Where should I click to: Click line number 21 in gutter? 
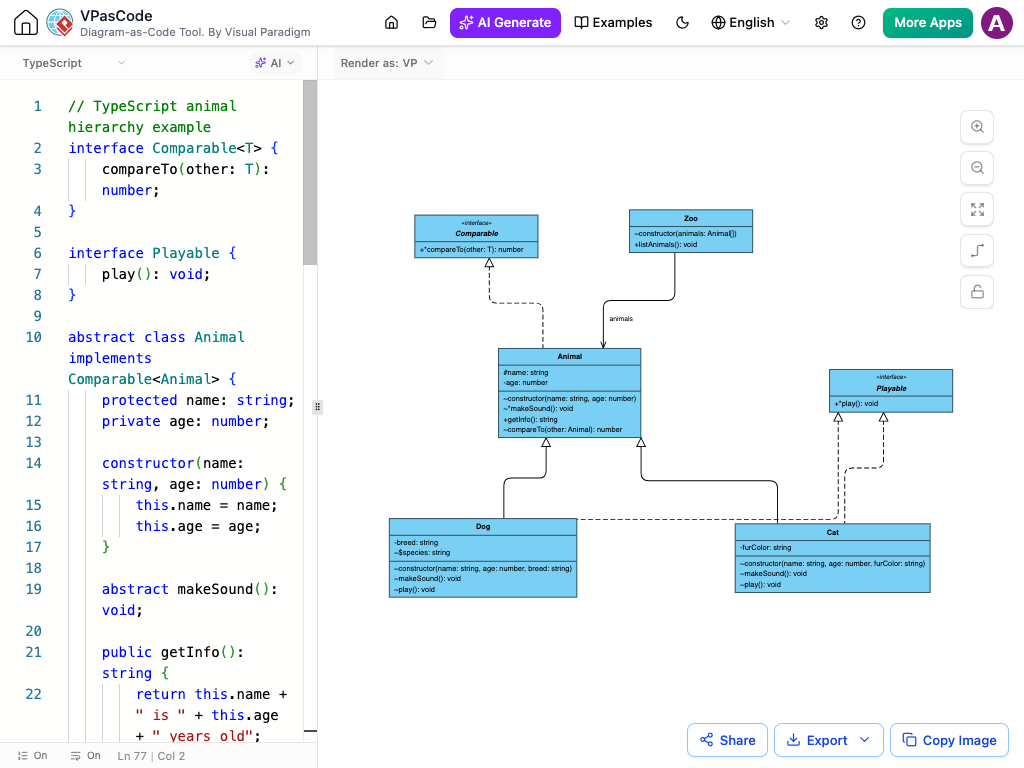[33, 652]
